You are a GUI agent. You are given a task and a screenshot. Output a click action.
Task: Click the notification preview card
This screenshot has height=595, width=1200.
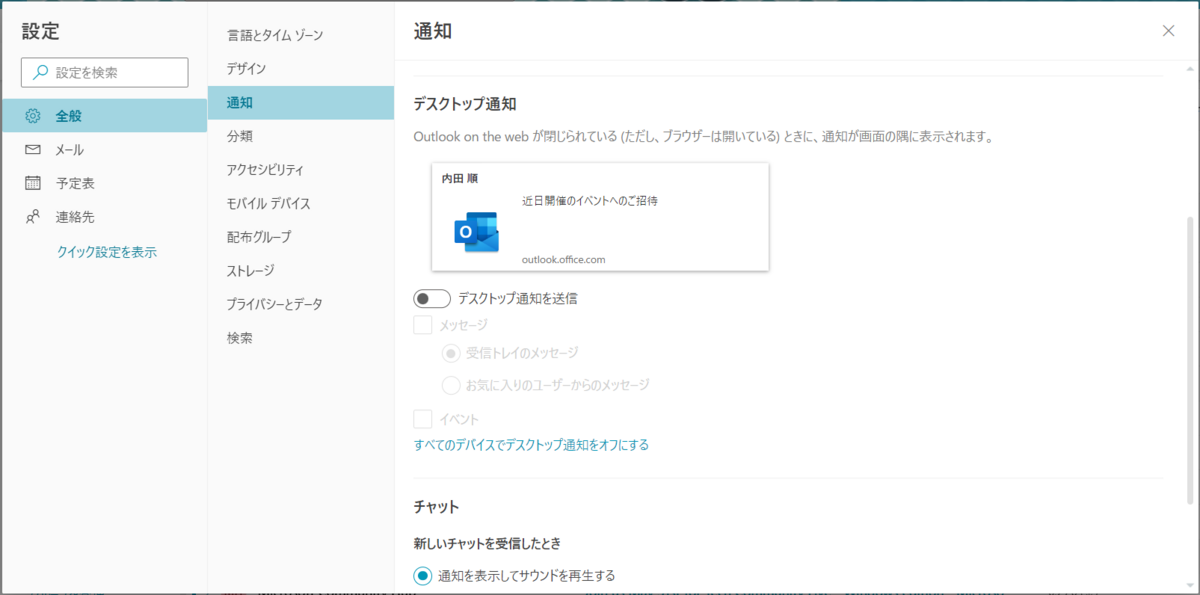click(x=600, y=217)
